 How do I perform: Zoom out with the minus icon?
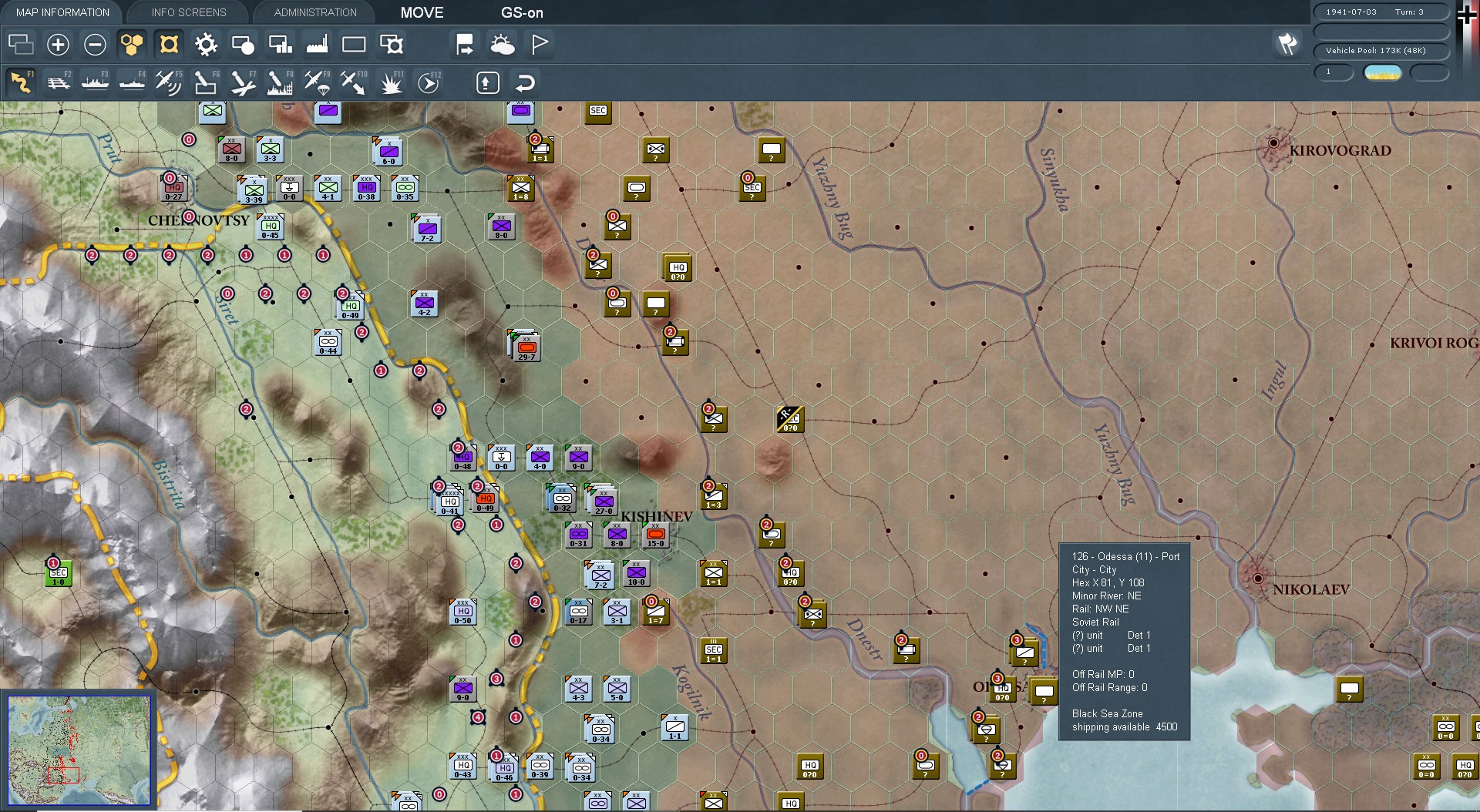95,45
